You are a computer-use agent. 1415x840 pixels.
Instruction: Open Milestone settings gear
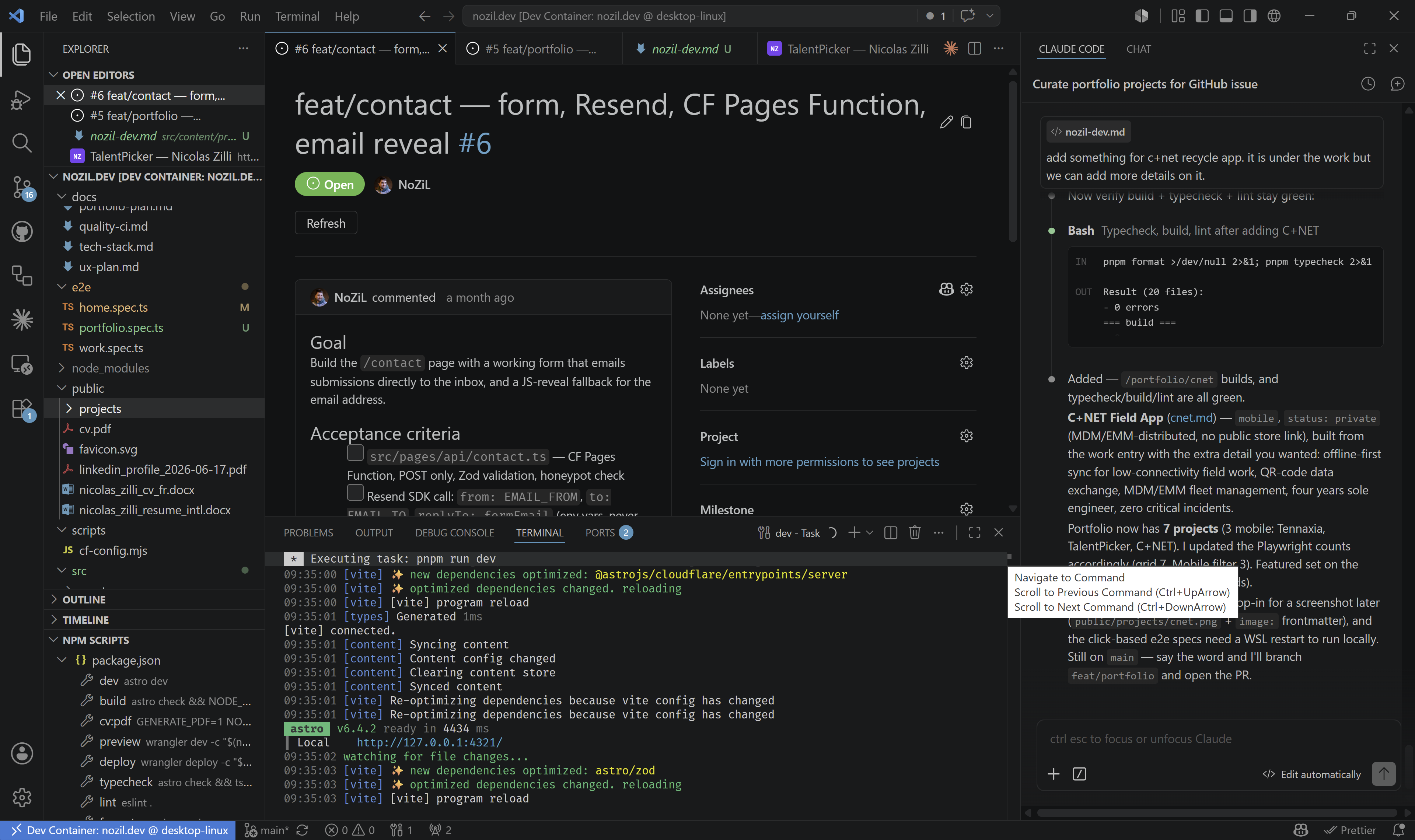point(966,509)
